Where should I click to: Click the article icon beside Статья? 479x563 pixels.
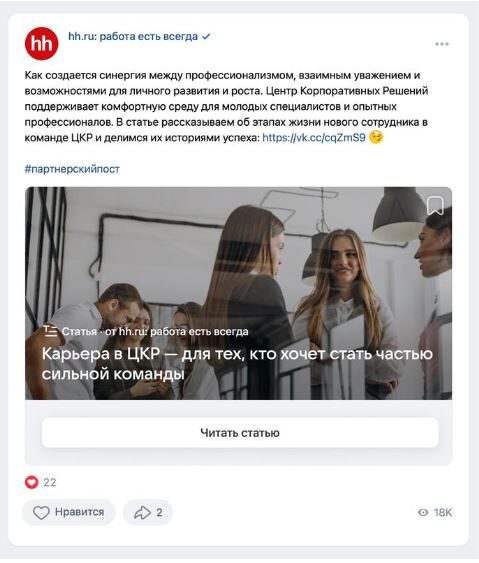[x=50, y=331]
